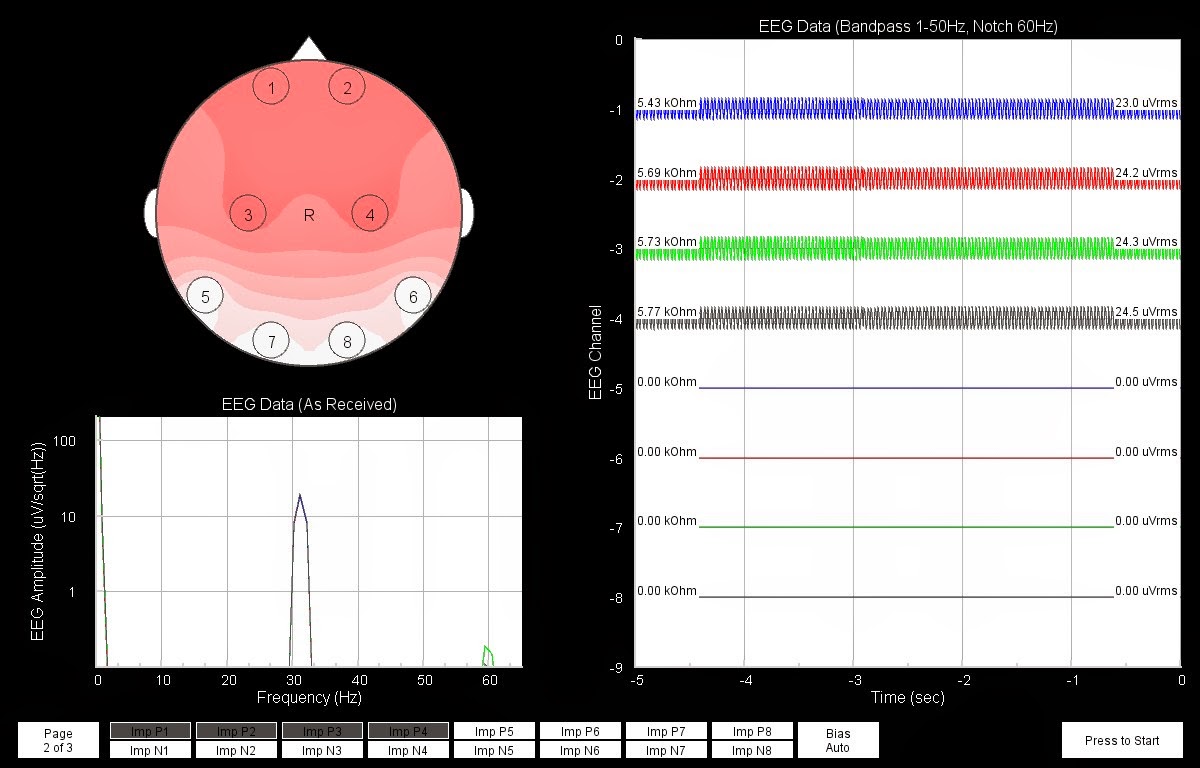The height and width of the screenshot is (768, 1200).
Task: Toggle the Imp N3 impedance check
Action: point(322,749)
